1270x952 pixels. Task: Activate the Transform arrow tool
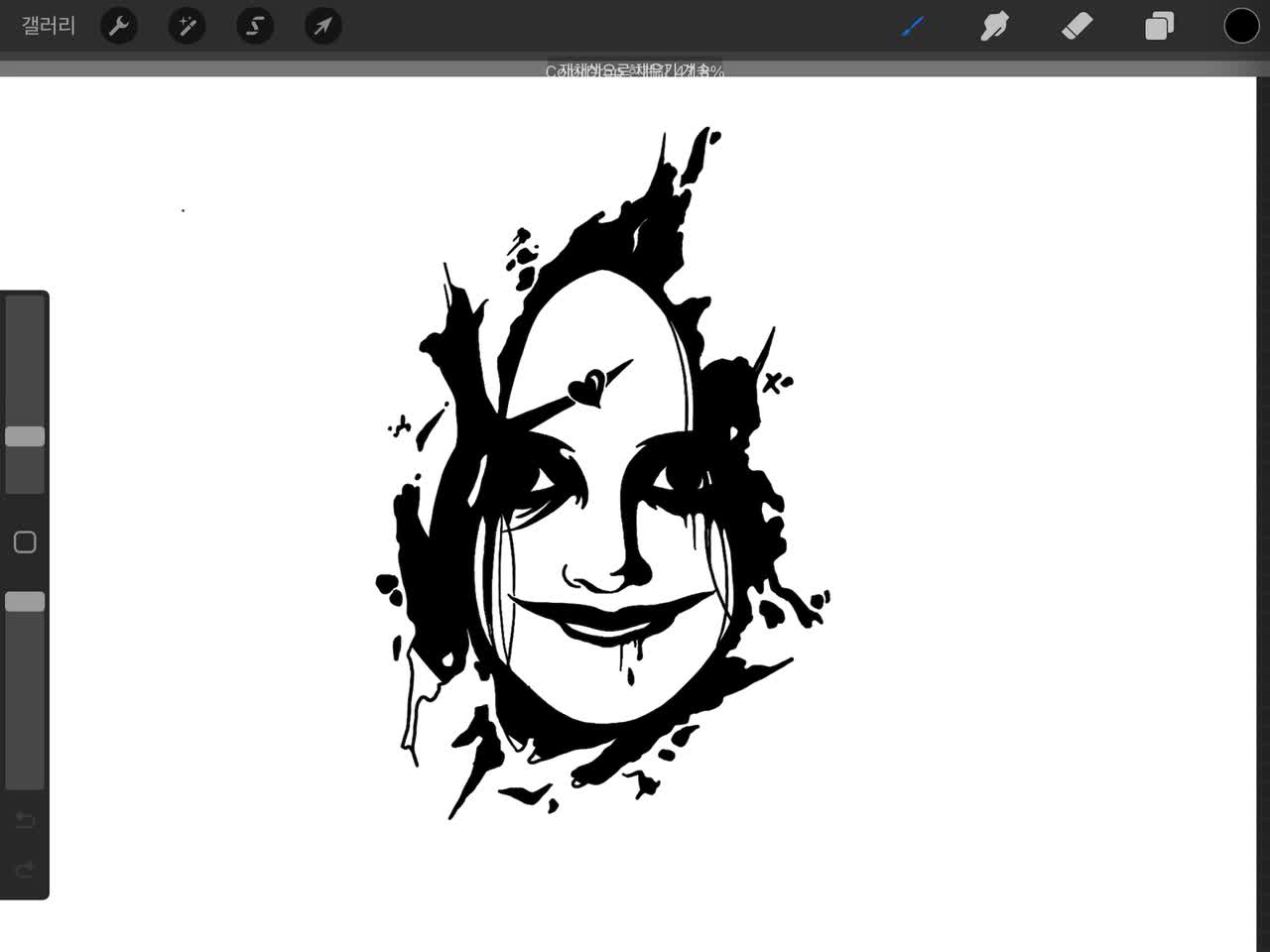[x=322, y=26]
